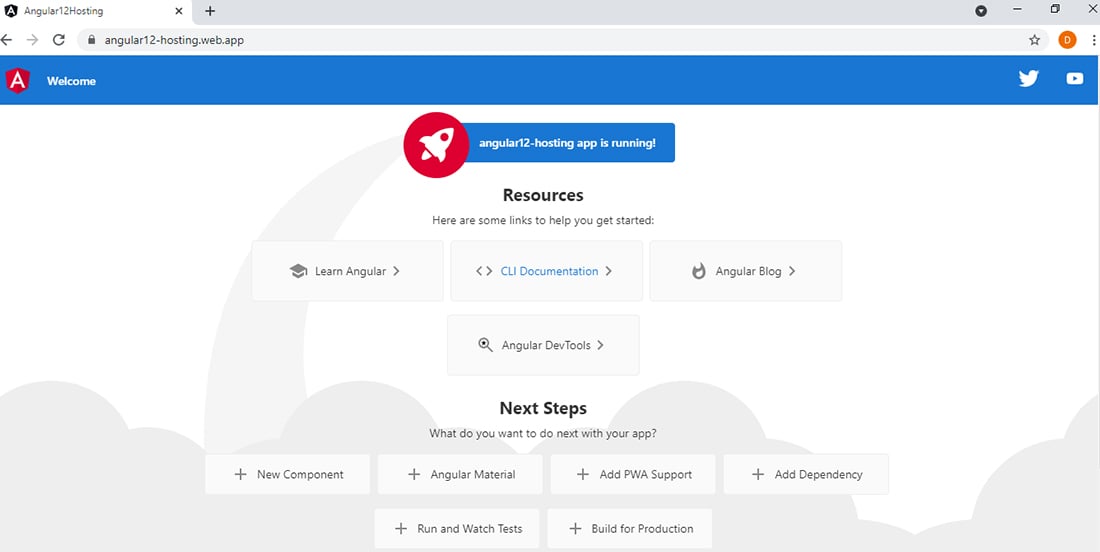Image resolution: width=1100 pixels, height=552 pixels.
Task: View site info via the padlock icon
Action: tap(90, 40)
